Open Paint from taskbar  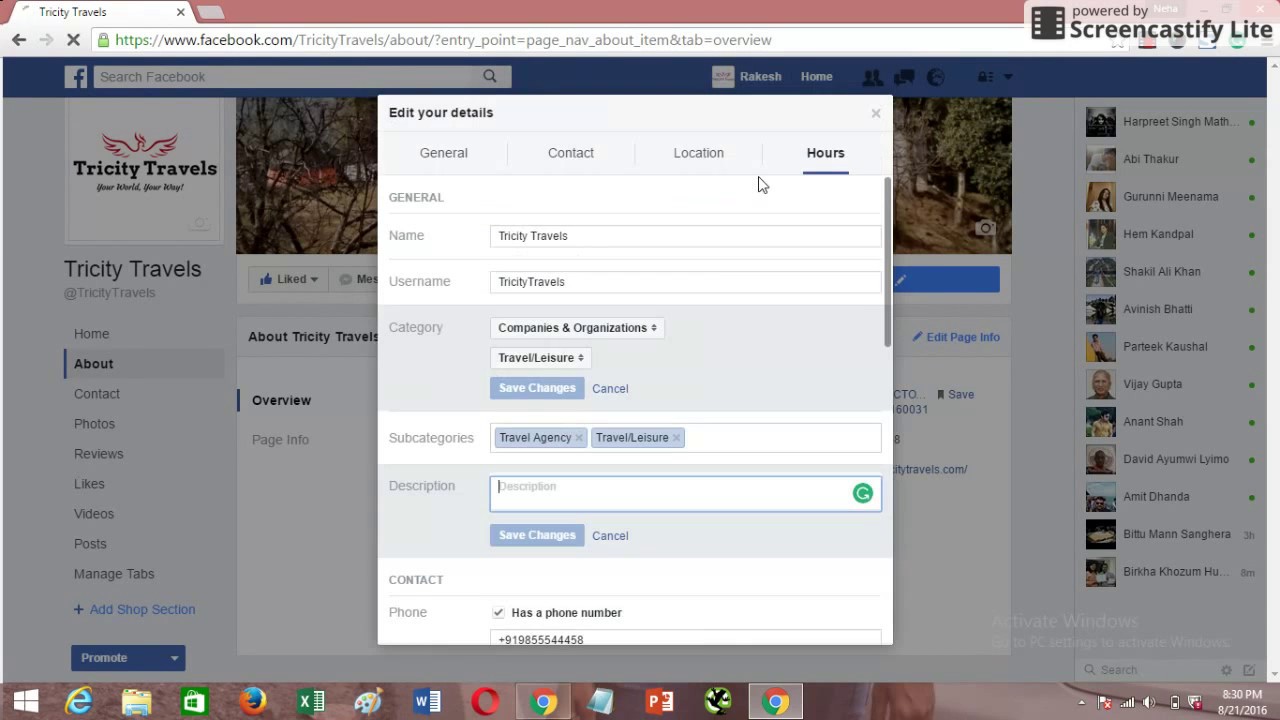point(369,702)
